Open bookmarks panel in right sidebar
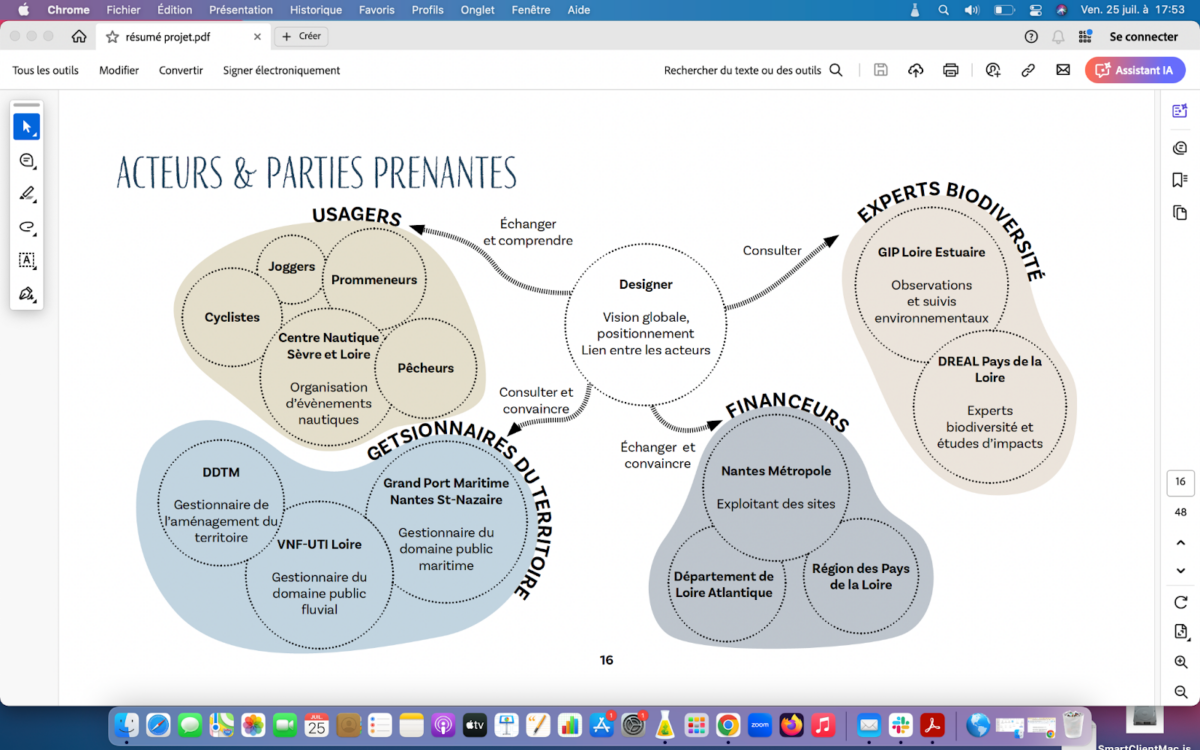1200x750 pixels. point(1180,180)
